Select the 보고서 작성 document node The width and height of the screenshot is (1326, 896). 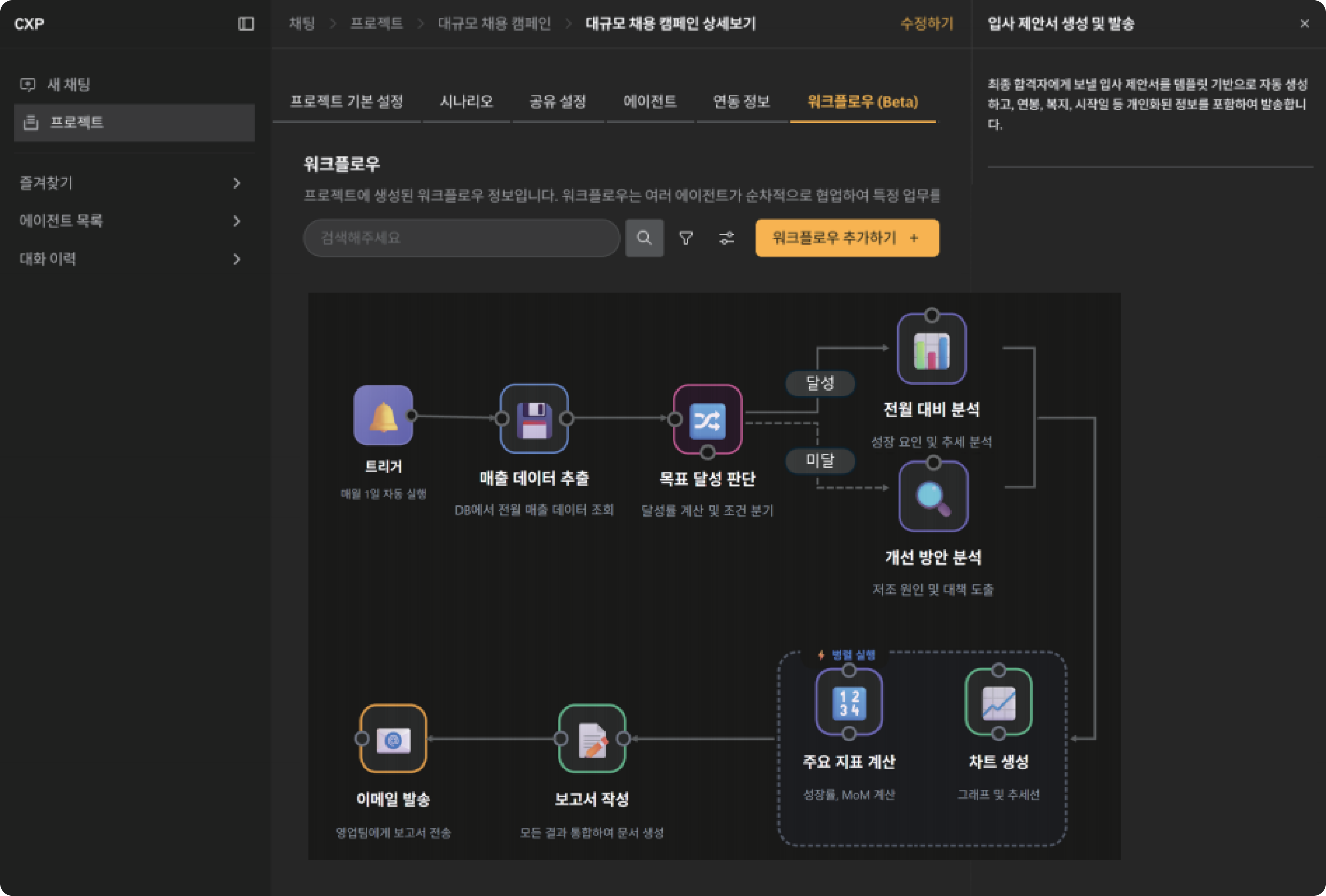pos(592,739)
